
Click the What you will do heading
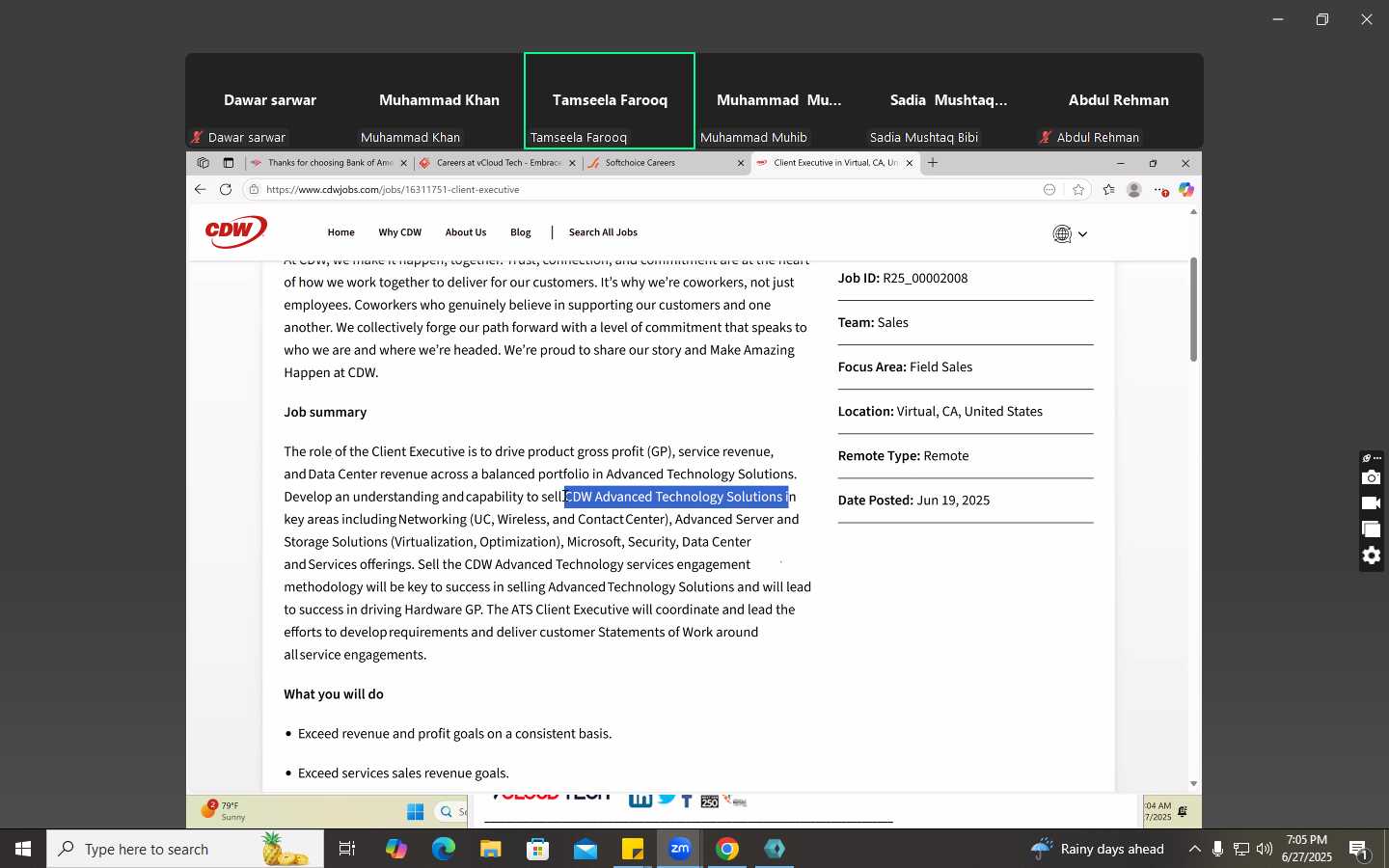click(x=334, y=694)
